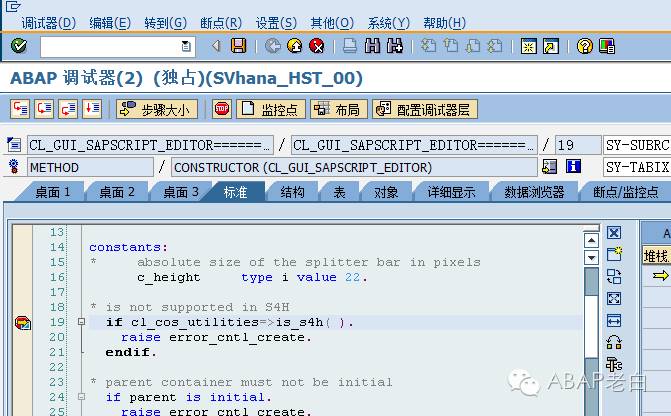Click the yellow Help question mark icon

click(x=585, y=46)
